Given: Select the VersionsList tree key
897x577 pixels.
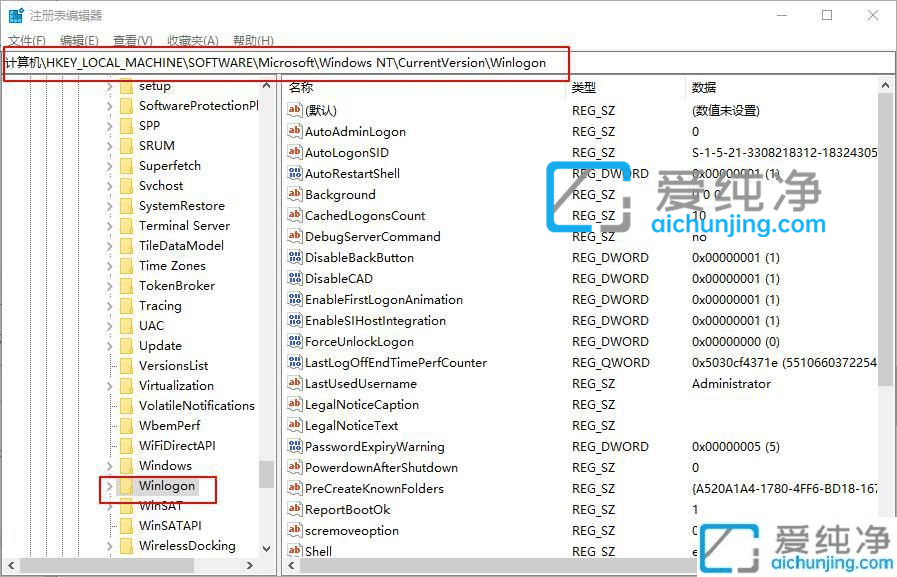Looking at the screenshot, I should pos(173,365).
